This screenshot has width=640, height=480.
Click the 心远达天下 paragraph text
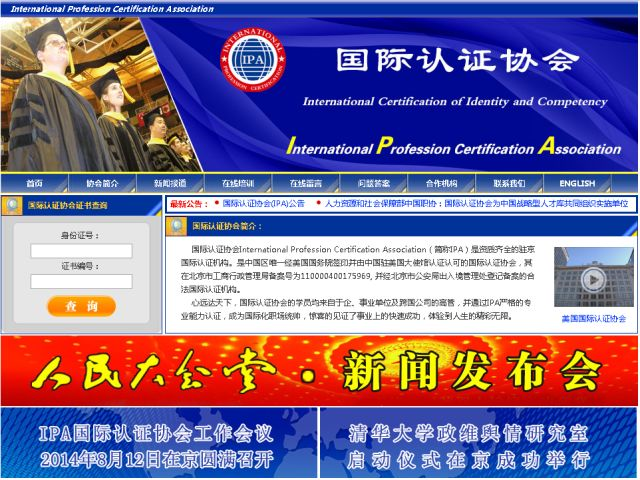click(x=358, y=309)
